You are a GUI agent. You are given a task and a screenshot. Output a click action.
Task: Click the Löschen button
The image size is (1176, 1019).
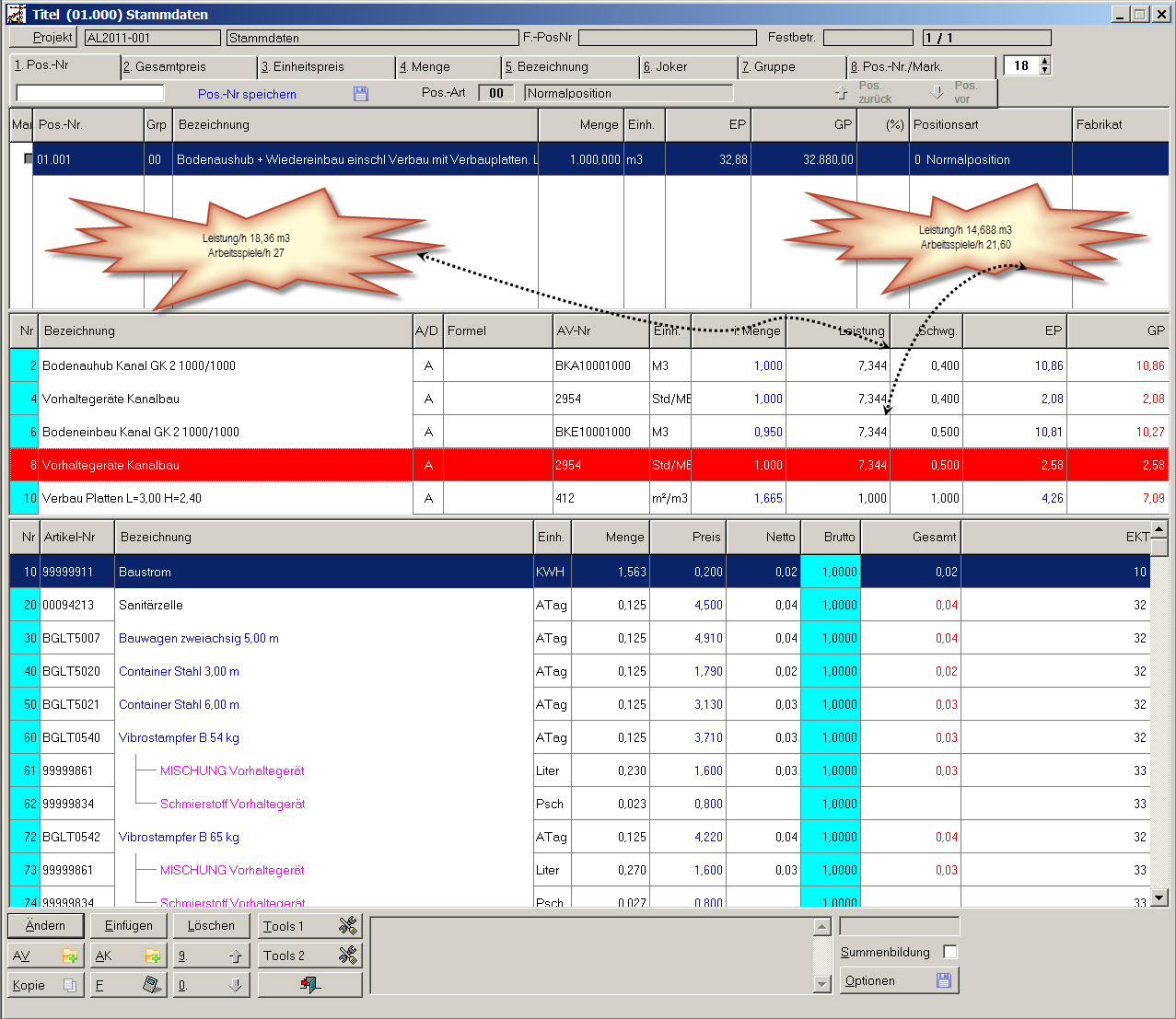[x=211, y=926]
